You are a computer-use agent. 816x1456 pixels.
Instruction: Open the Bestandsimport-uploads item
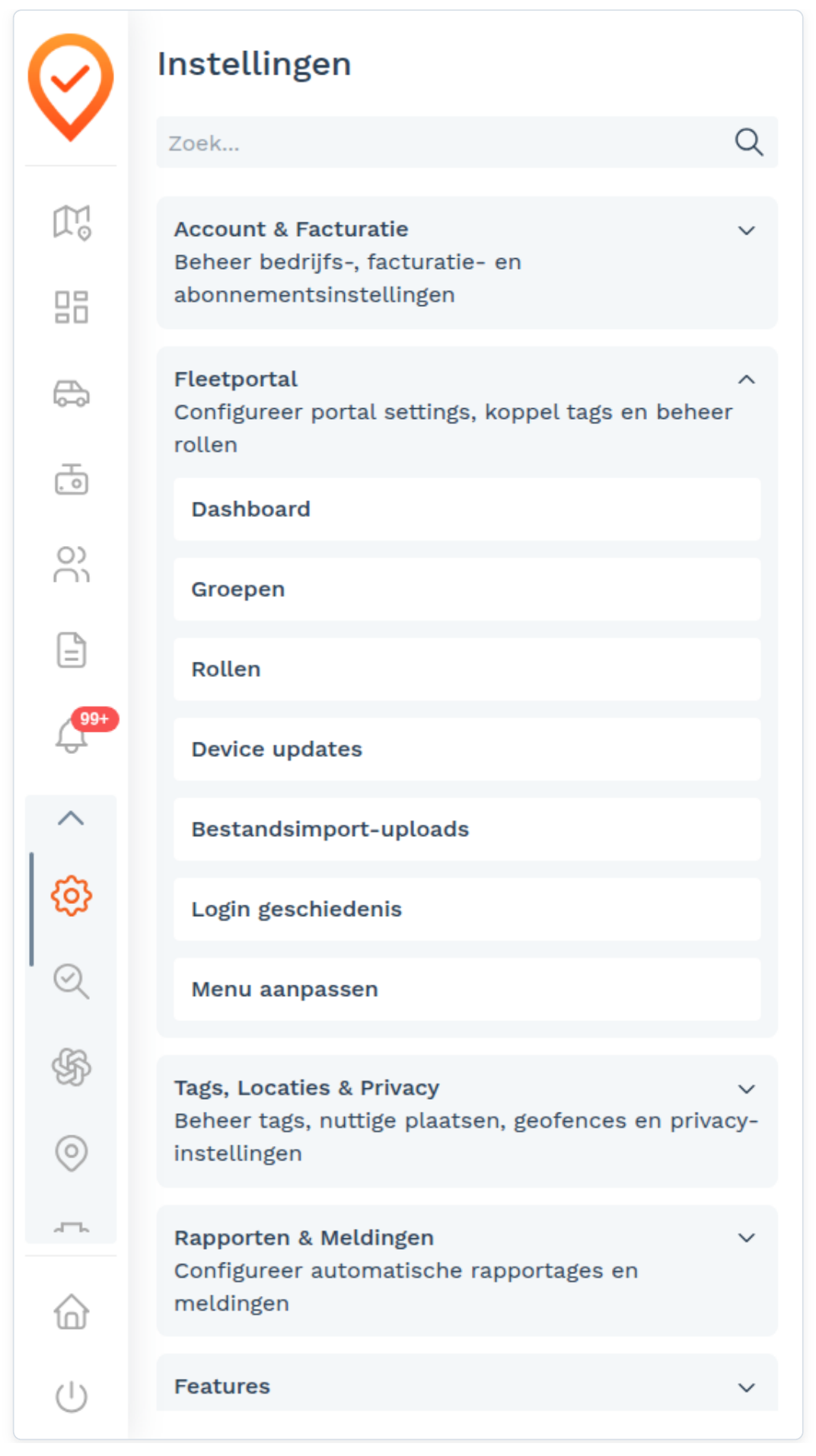click(x=467, y=829)
